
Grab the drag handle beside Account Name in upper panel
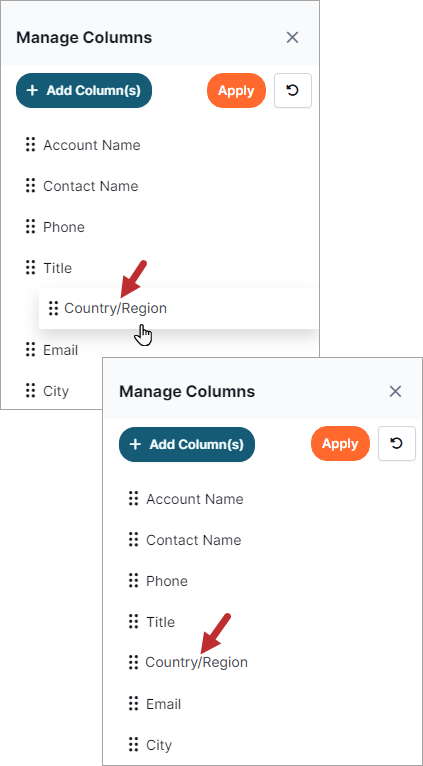click(x=30, y=145)
